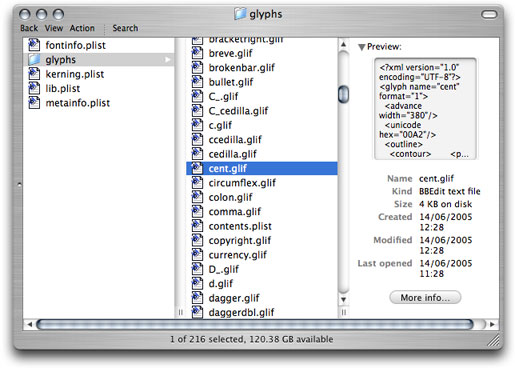Viewport: 515px width, 368px height.
Task: Click the arrow beside glyphs folder row
Action: point(167,60)
